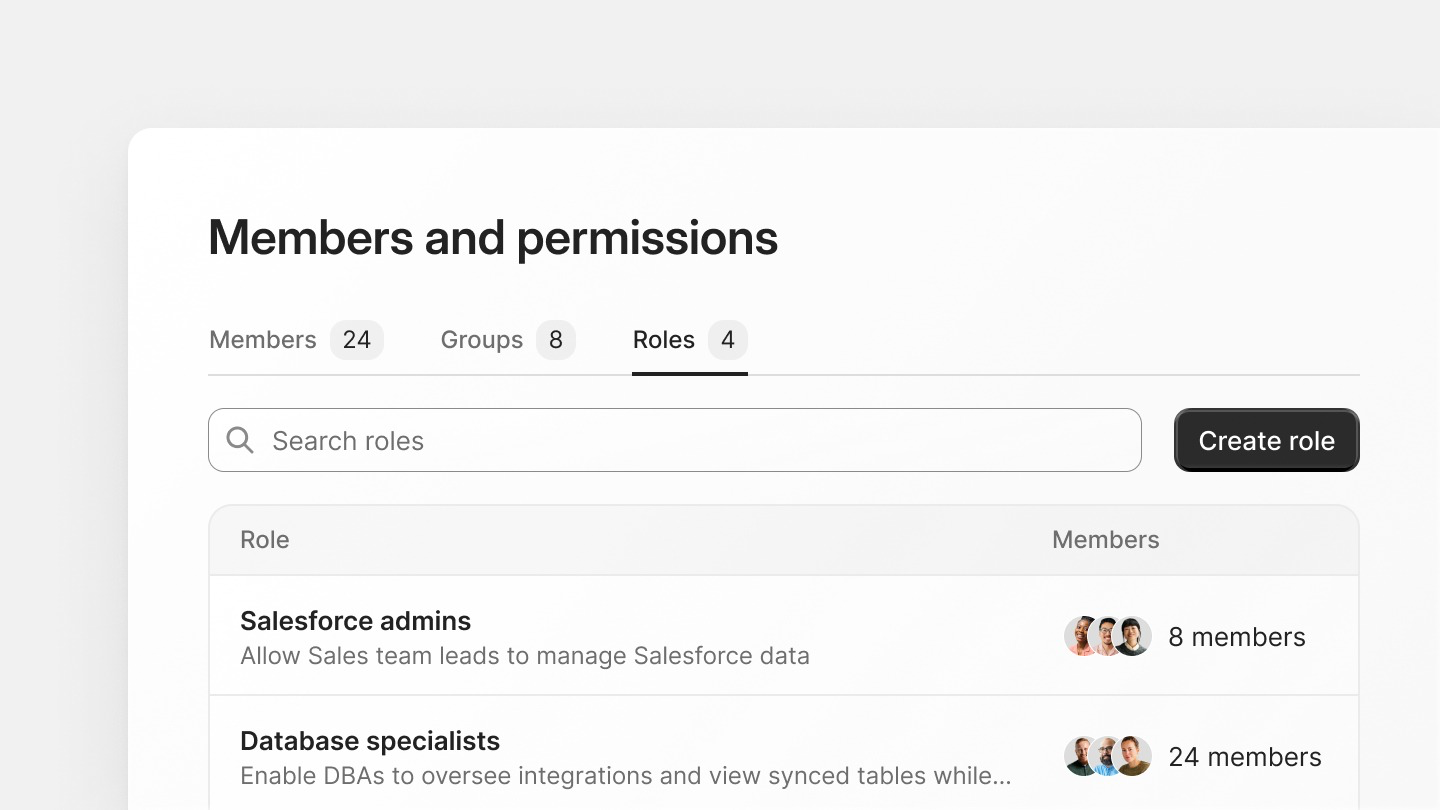Viewport: 1440px width, 810px height.
Task: Click the 8 members count
Action: 1237,637
